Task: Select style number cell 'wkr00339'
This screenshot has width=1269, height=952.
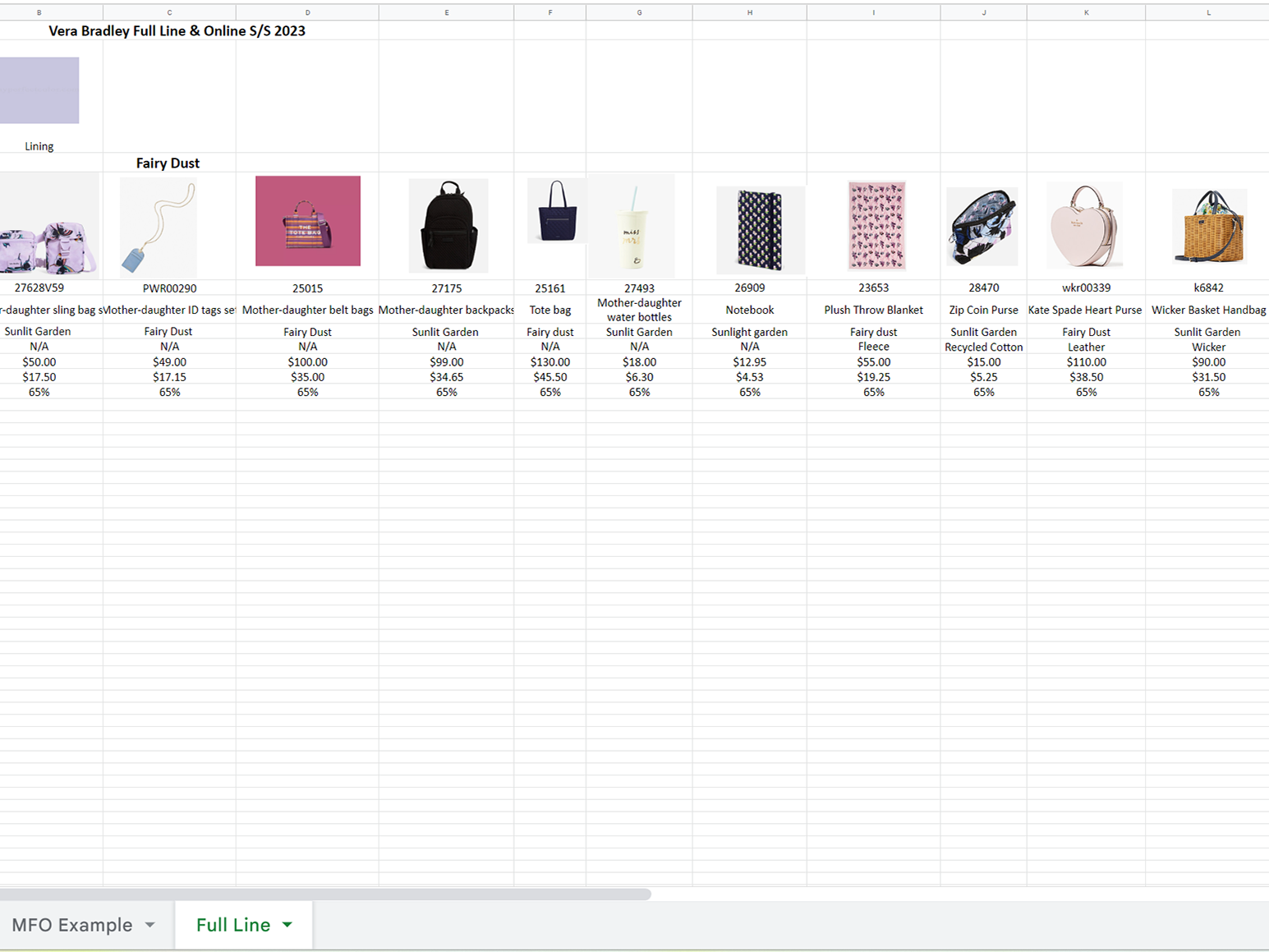Action: coord(1087,287)
